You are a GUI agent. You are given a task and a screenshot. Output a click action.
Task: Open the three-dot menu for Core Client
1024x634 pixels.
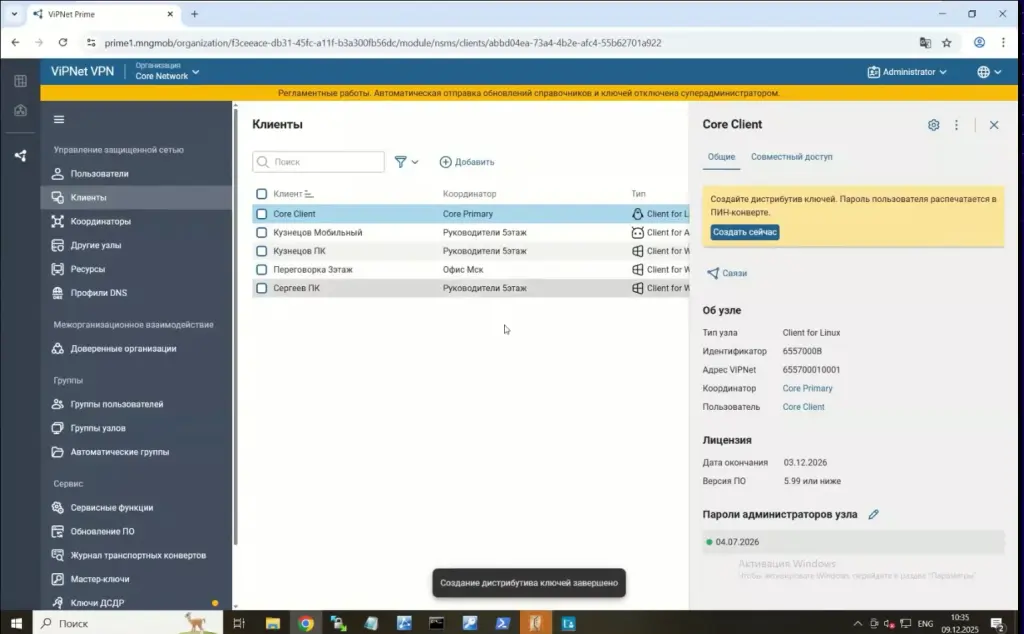coord(956,125)
